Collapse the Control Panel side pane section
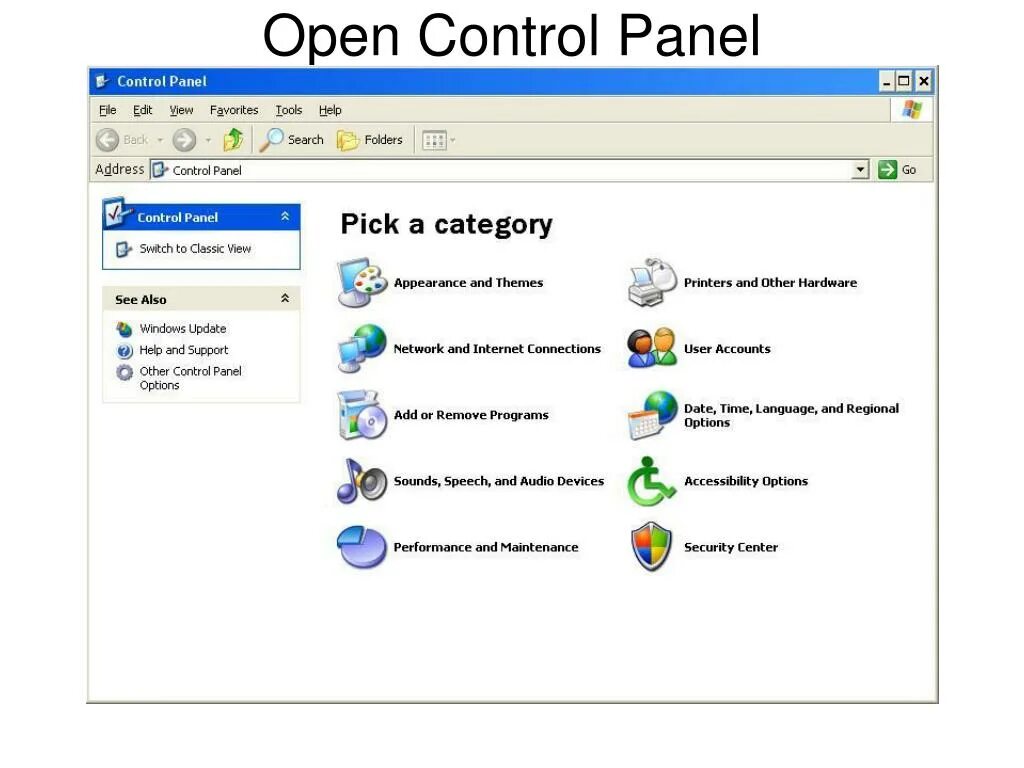 285,216
